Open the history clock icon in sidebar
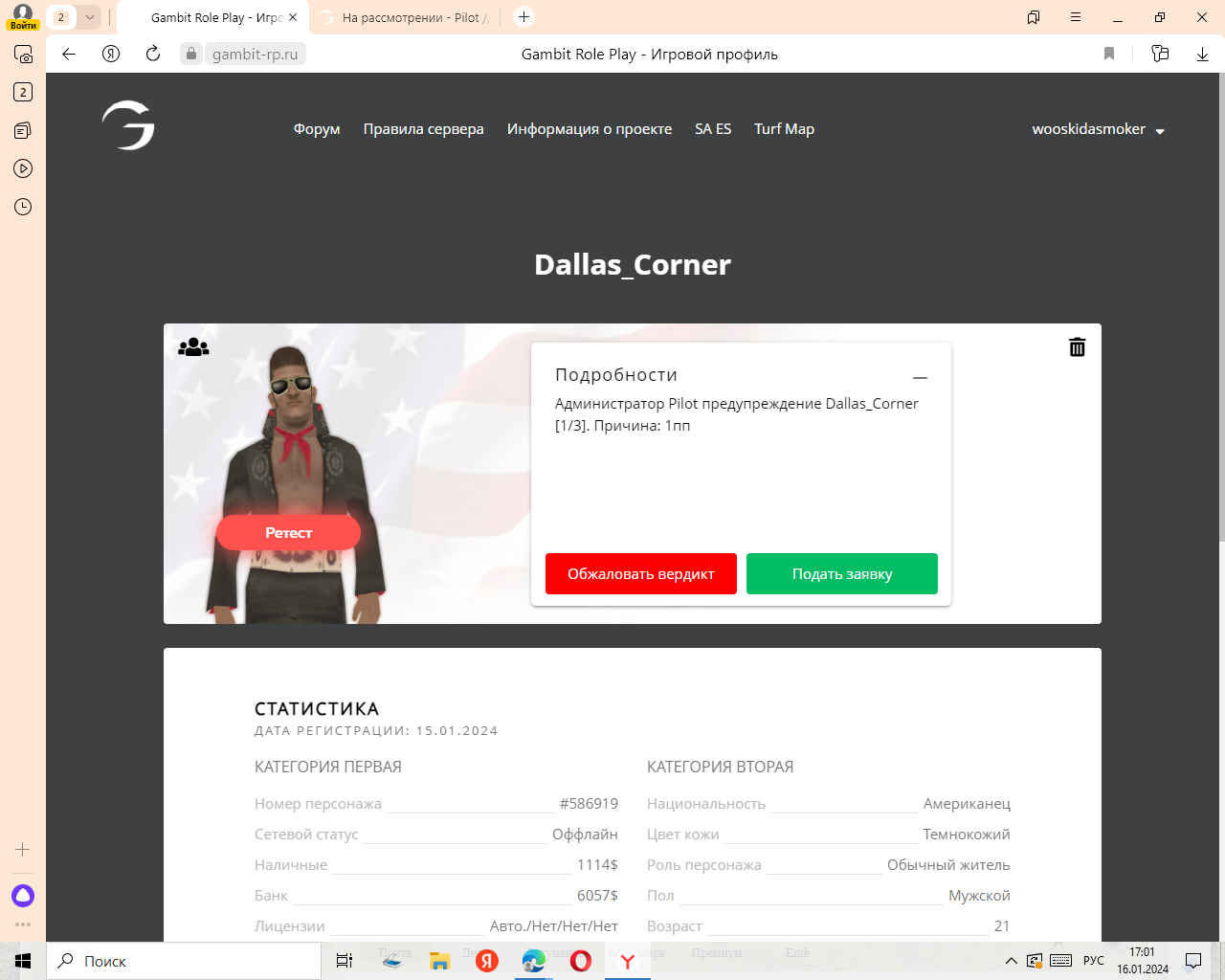 coord(23,207)
